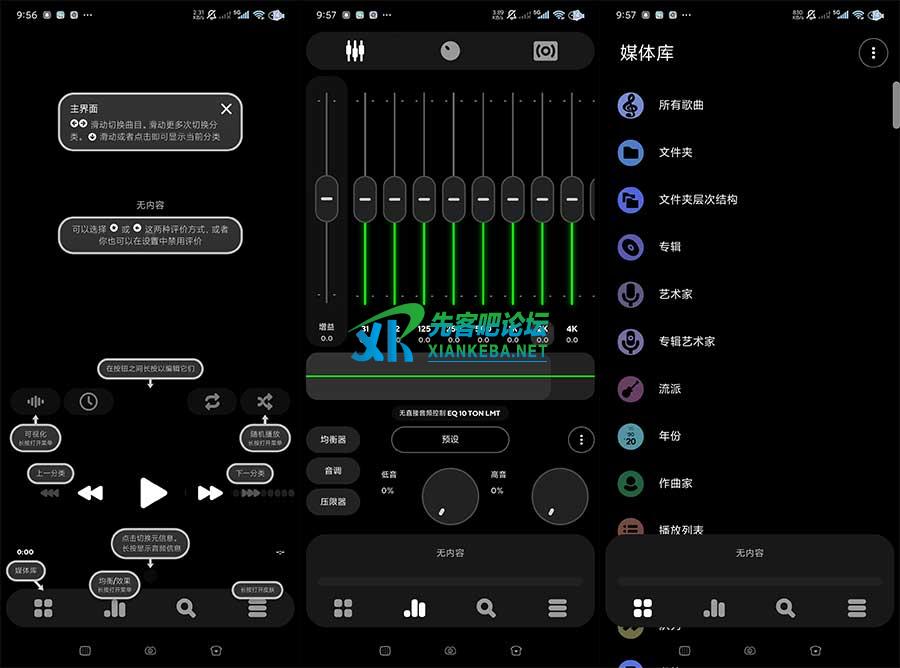Open the 所有歌曲 library category
Screen dimensions: 900x668
[x=680, y=105]
